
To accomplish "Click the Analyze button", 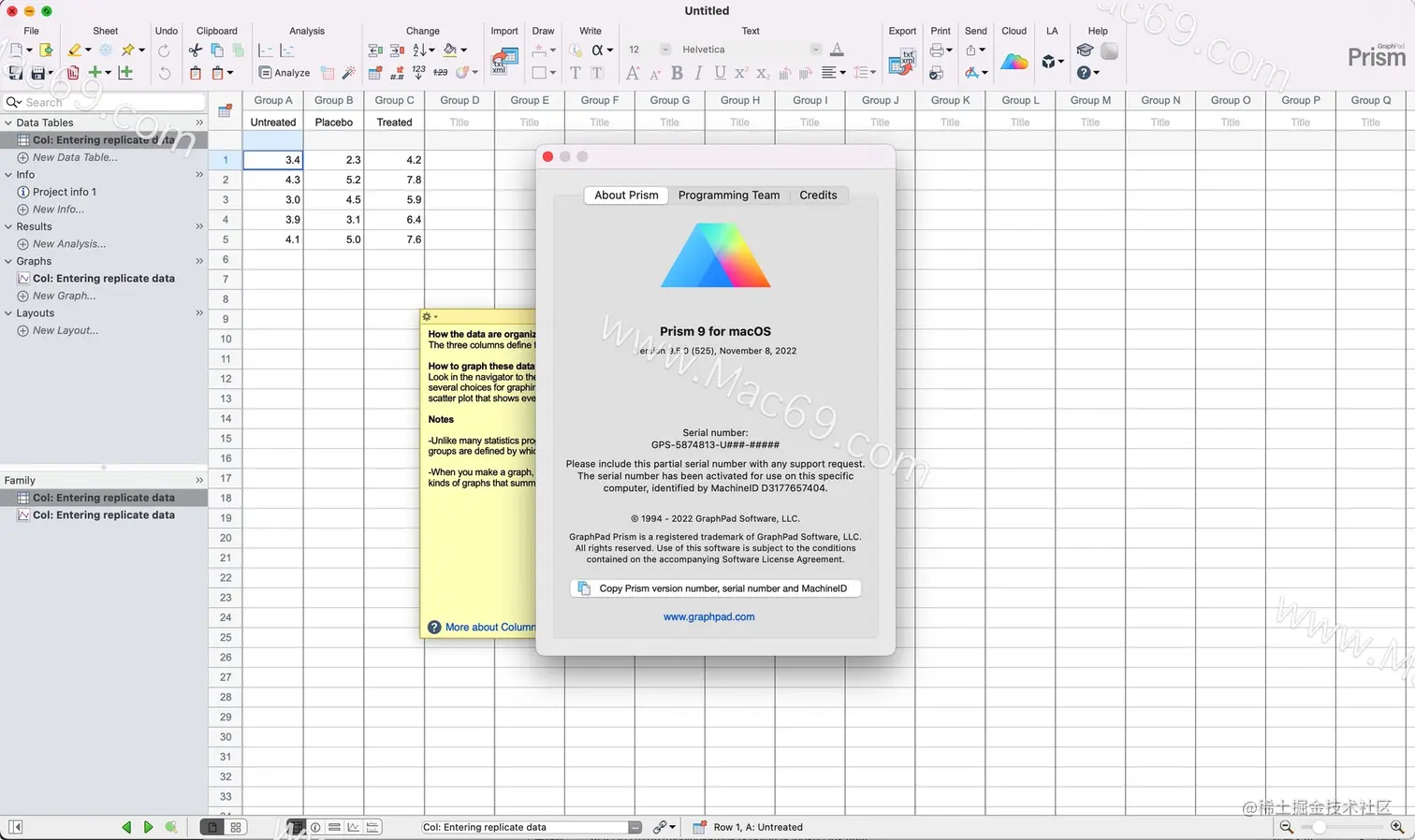I will click(284, 73).
